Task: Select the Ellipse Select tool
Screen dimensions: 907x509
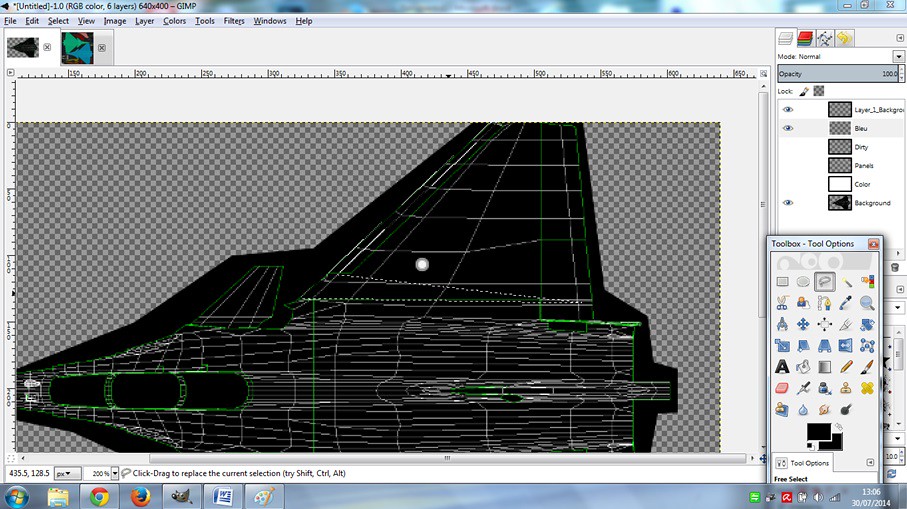Action: tap(803, 282)
